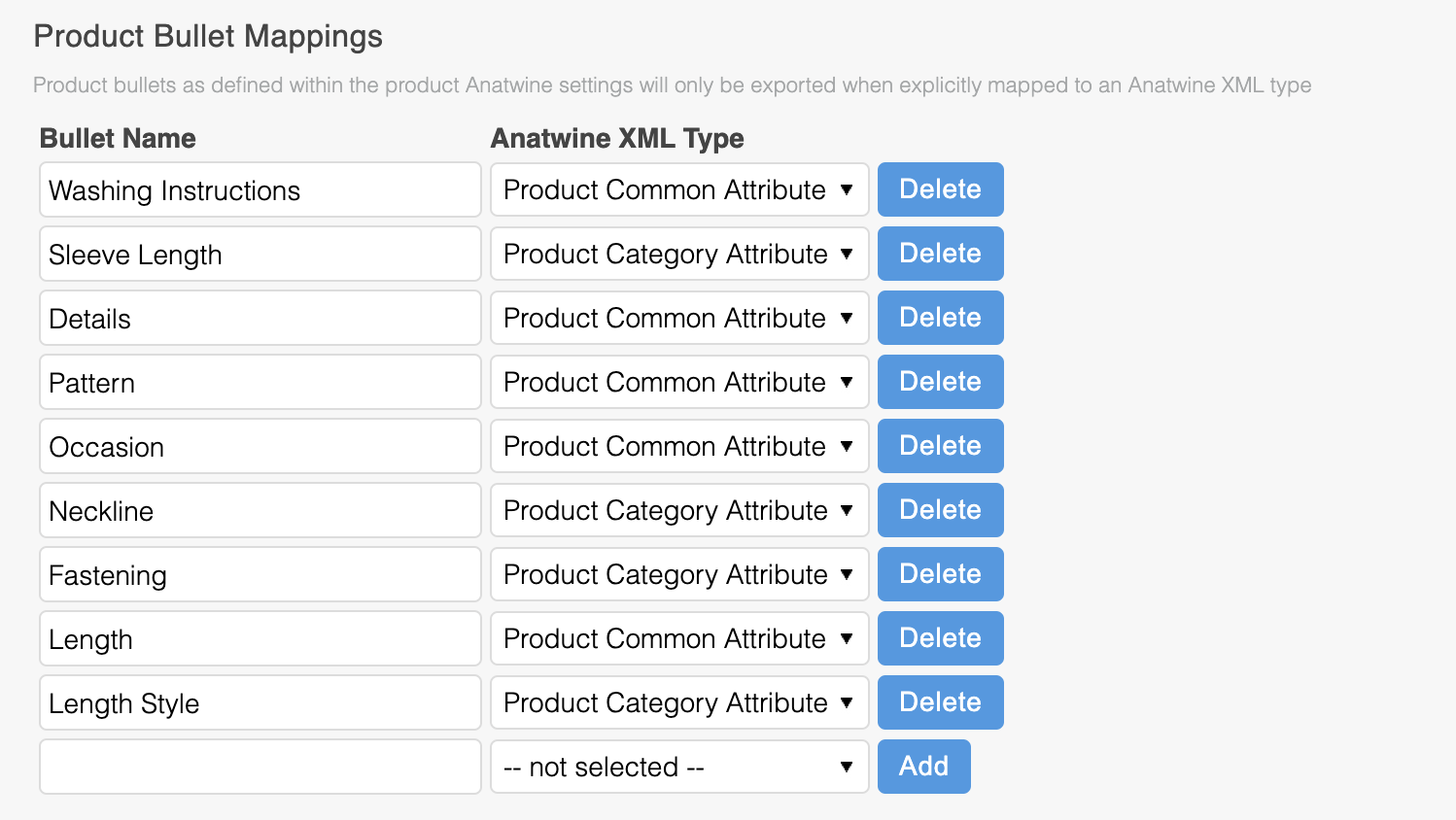Open the Neckline attribute type dropdown

(678, 510)
